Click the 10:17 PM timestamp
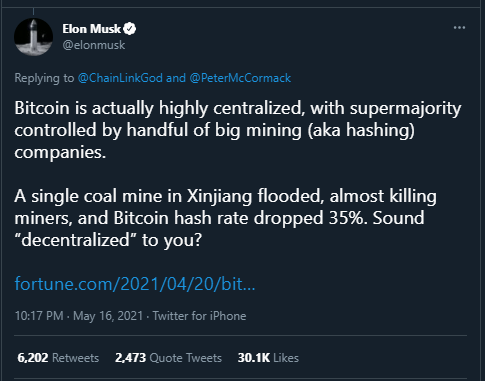 [x=39, y=316]
